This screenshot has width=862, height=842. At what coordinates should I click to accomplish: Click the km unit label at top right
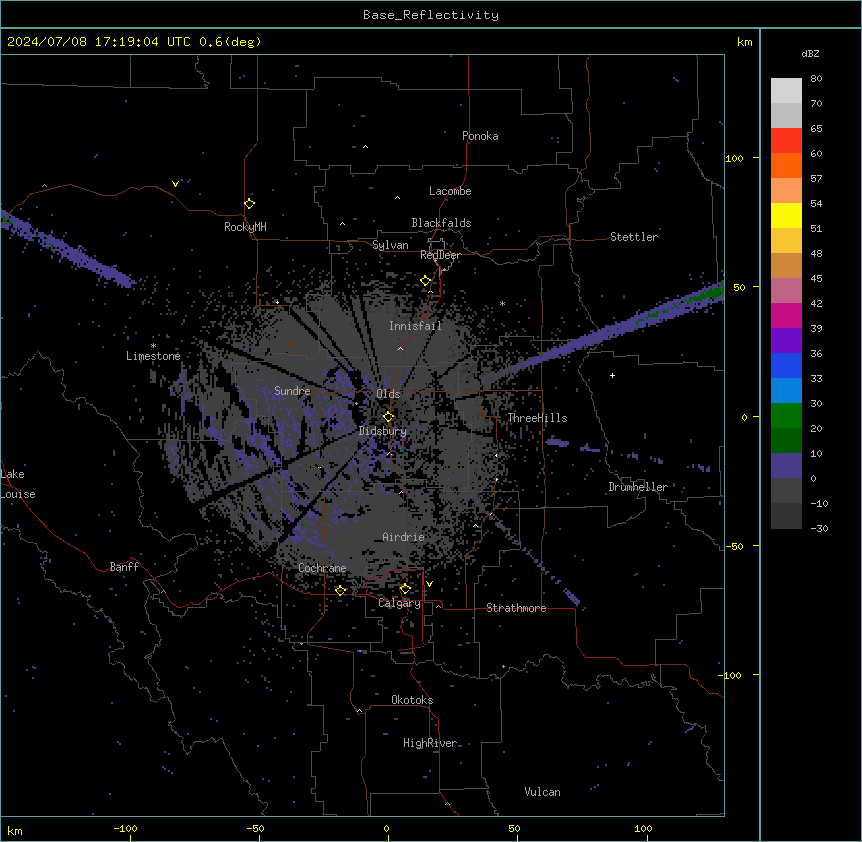click(x=744, y=42)
